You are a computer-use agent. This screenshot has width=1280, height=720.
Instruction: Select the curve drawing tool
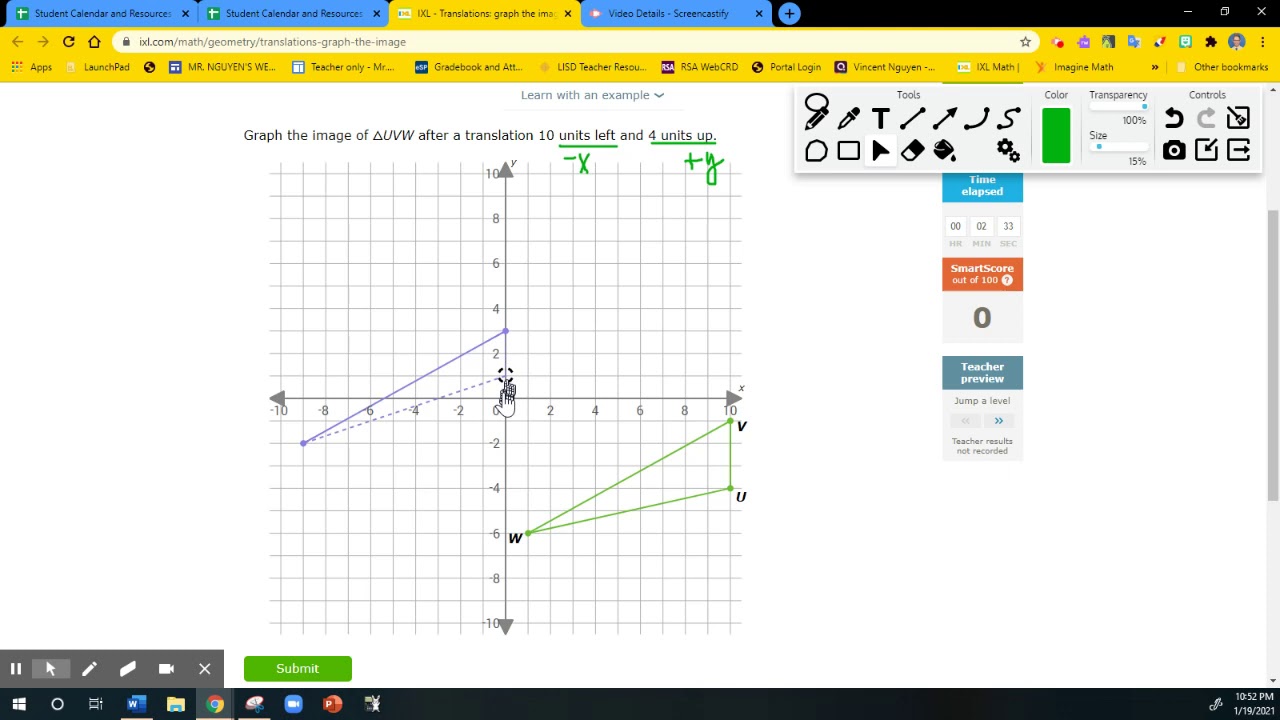976,119
